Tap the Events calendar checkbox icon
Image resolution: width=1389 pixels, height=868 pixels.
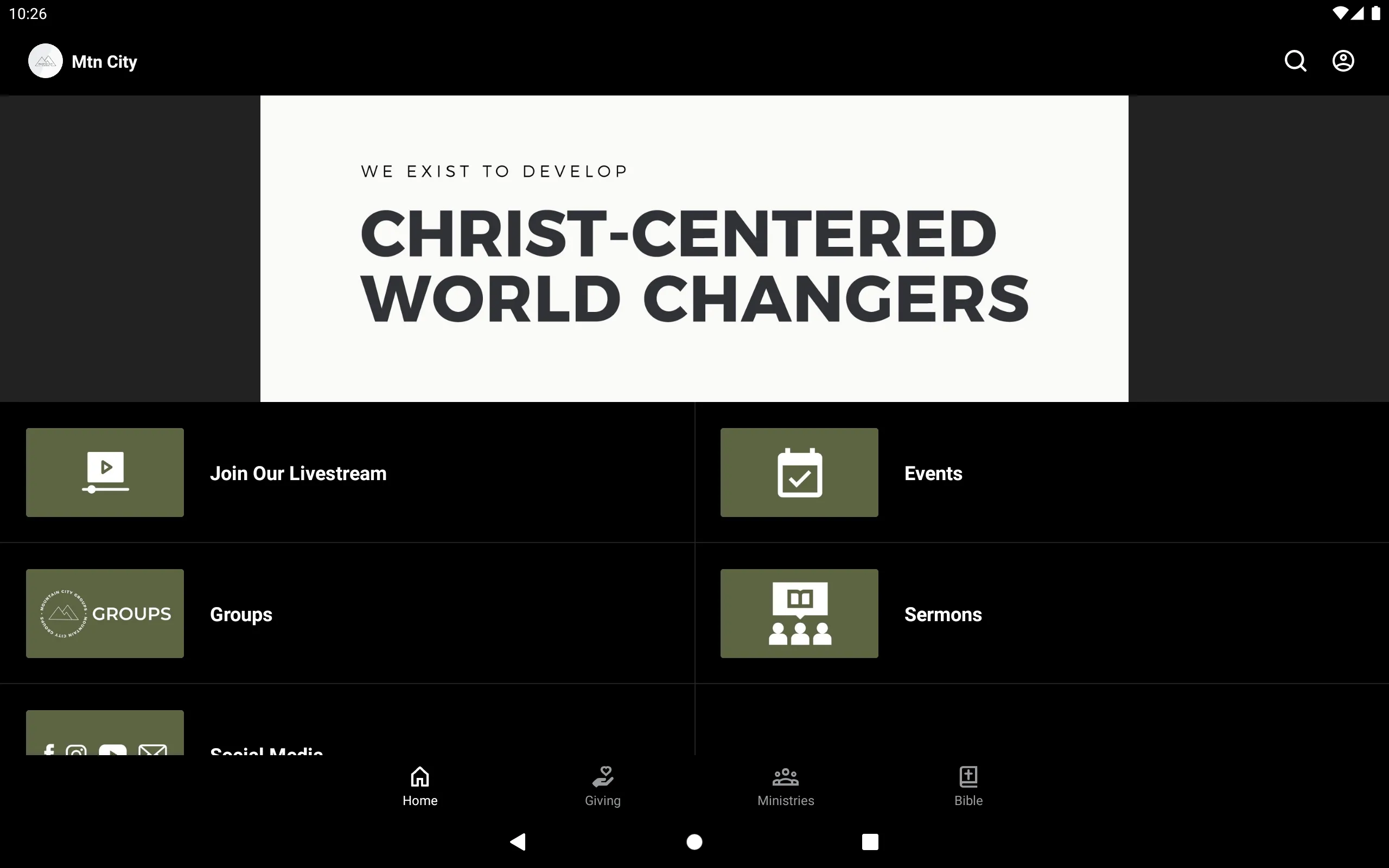[x=799, y=472]
